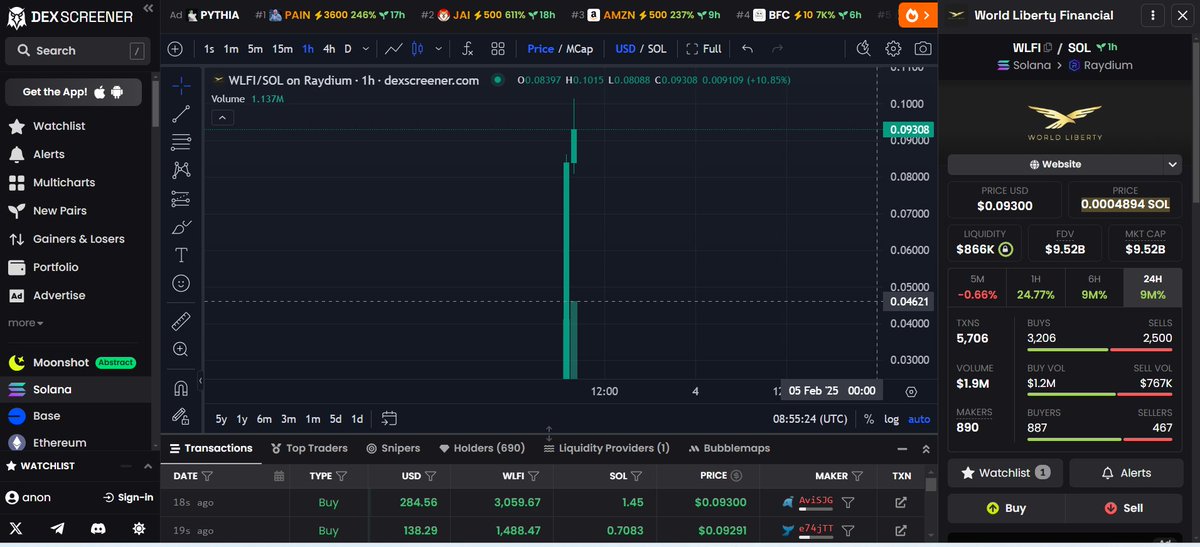
Task: Open chart settings gear
Action: tap(893, 48)
